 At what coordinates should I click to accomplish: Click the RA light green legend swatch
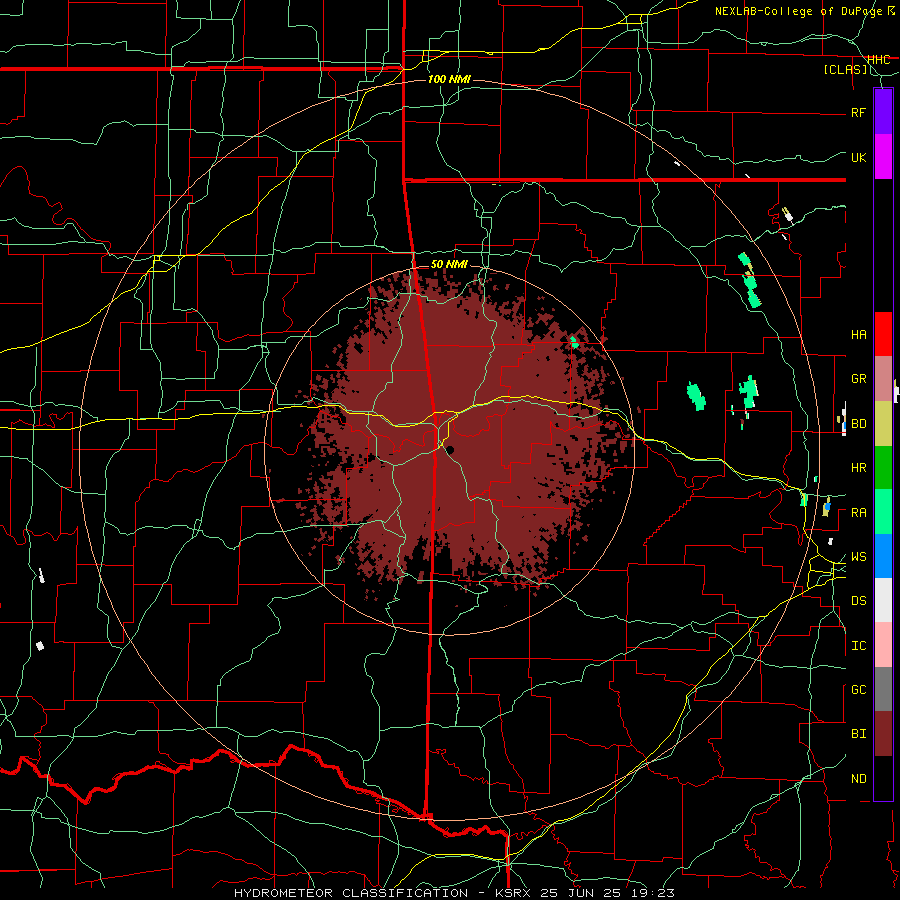click(883, 512)
